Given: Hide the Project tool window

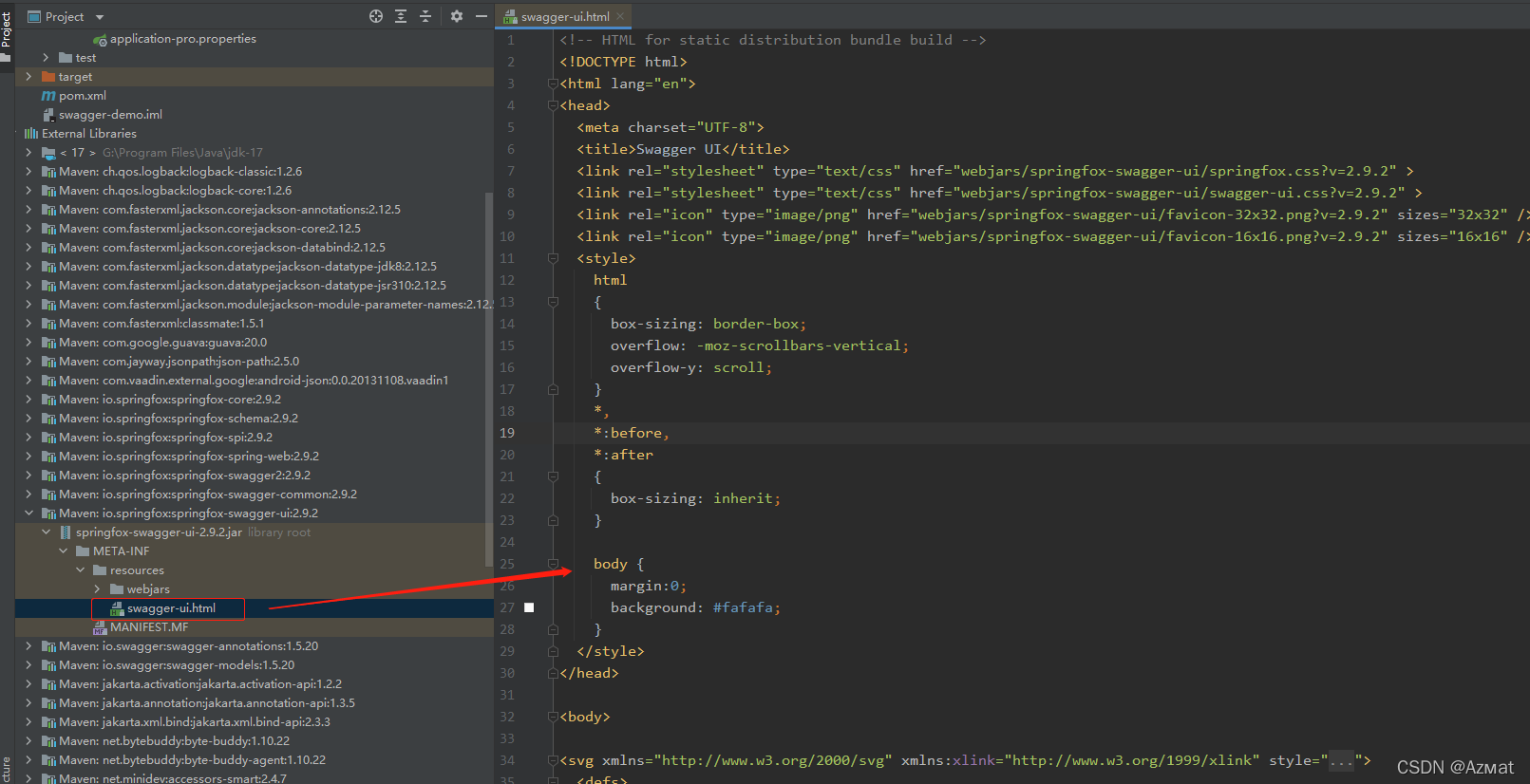Looking at the screenshot, I should (482, 16).
